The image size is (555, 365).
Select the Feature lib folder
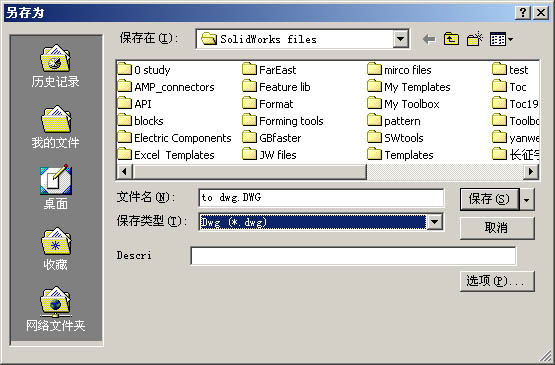point(276,87)
